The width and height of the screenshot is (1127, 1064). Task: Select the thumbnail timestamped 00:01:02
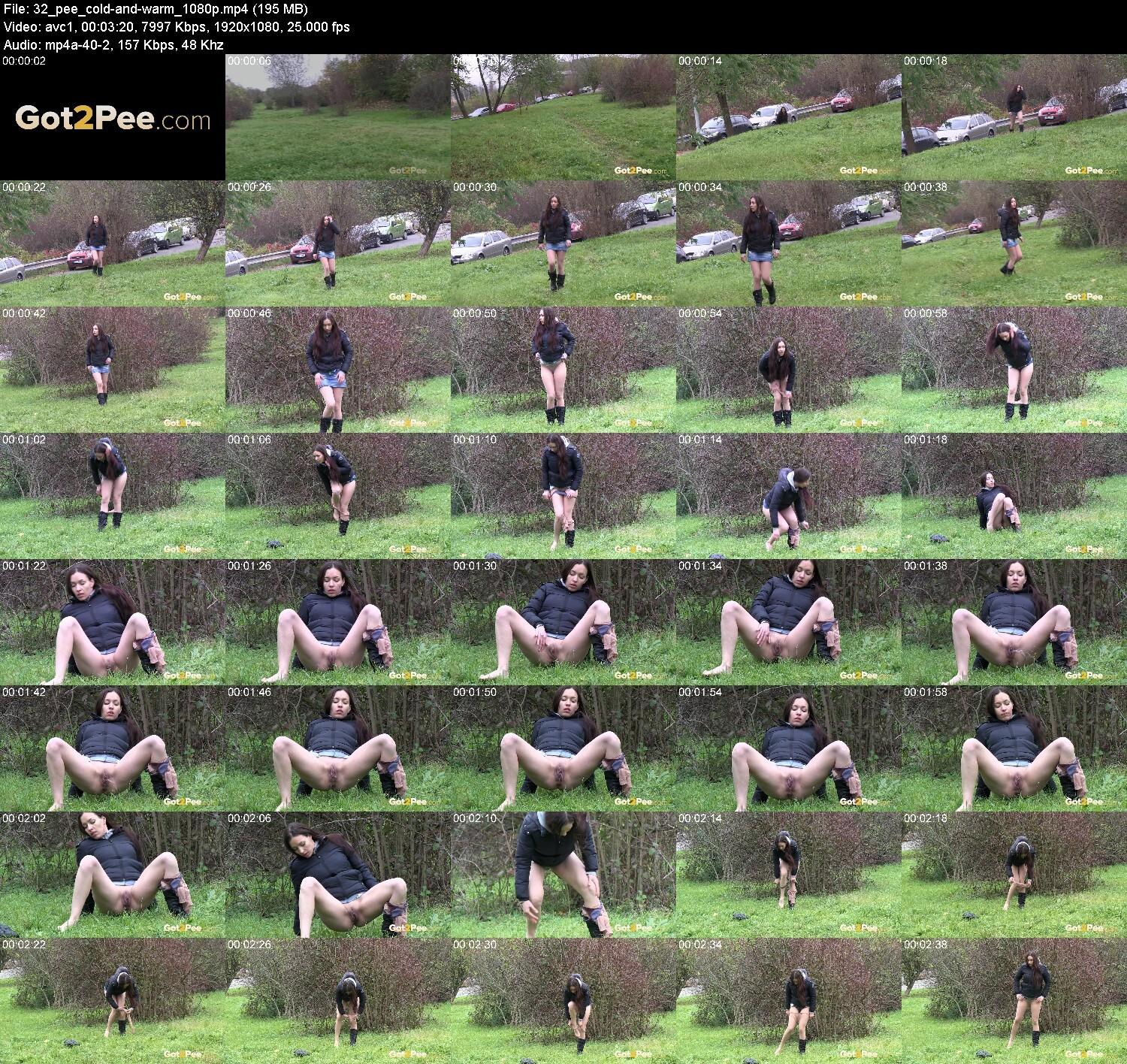113,496
